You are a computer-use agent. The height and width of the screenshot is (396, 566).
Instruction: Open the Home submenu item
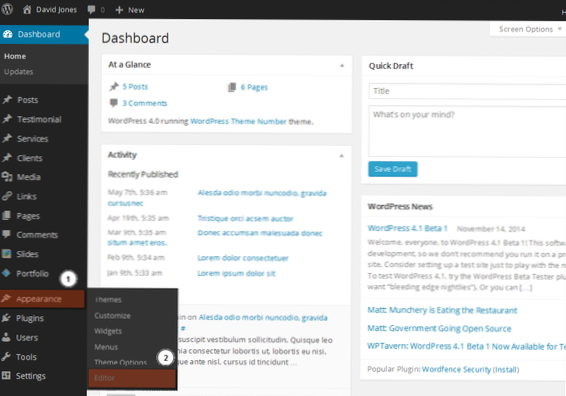click(15, 56)
